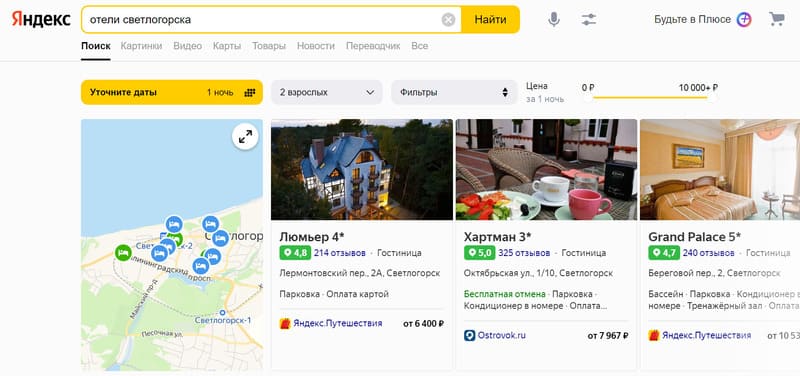The width and height of the screenshot is (800, 376).
Task: Select the green hotel marker at left of map
Action: [123, 253]
